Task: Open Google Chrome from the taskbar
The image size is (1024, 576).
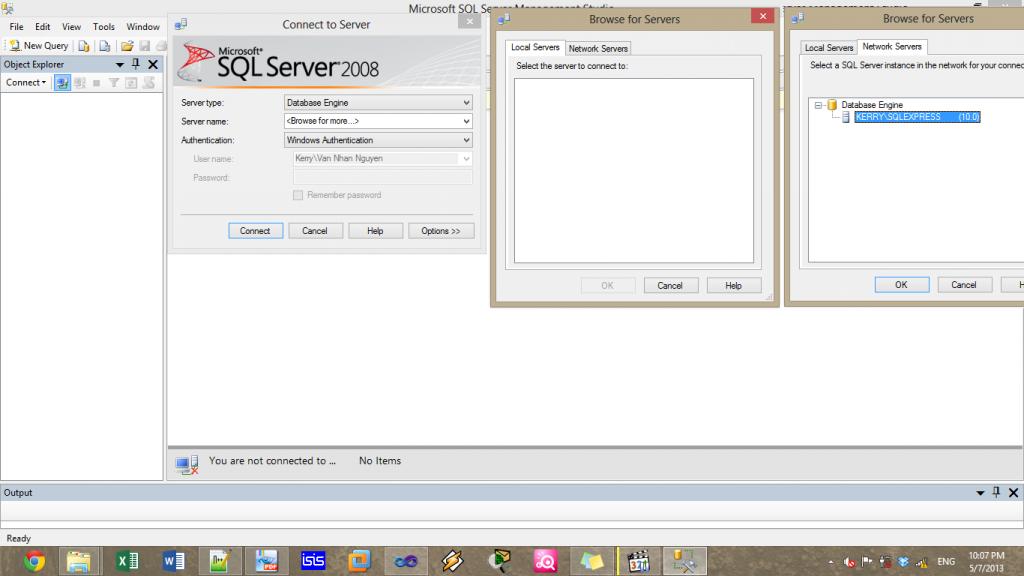Action: tap(34, 561)
